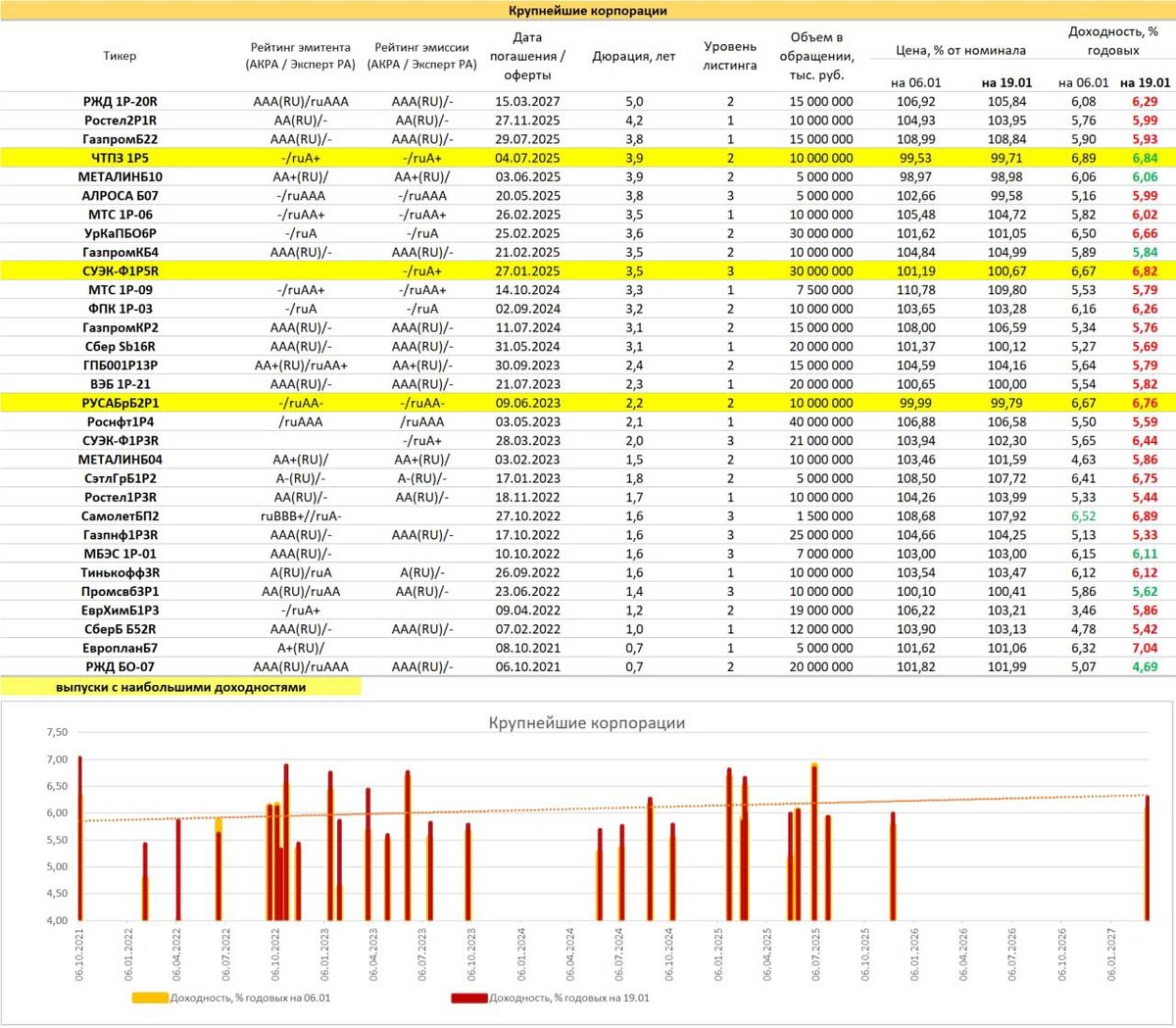The image size is (1176, 1028).
Task: Select yellow legend swatch for 06.01 yield
Action: tap(150, 998)
